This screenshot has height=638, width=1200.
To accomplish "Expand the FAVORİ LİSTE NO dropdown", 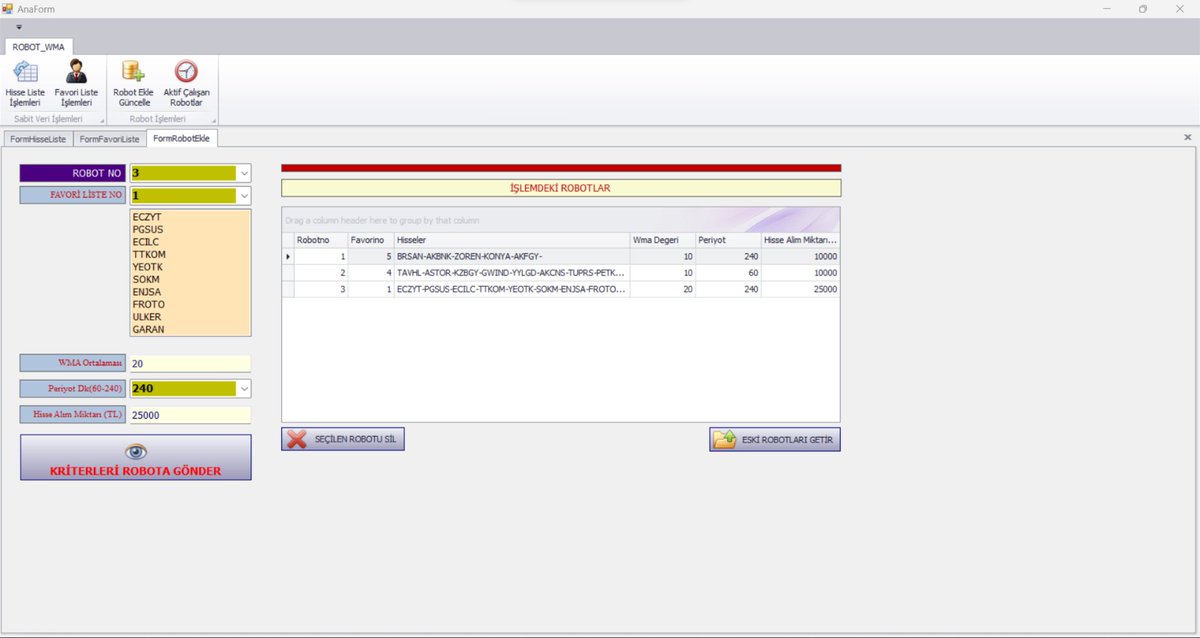I will coord(243,195).
